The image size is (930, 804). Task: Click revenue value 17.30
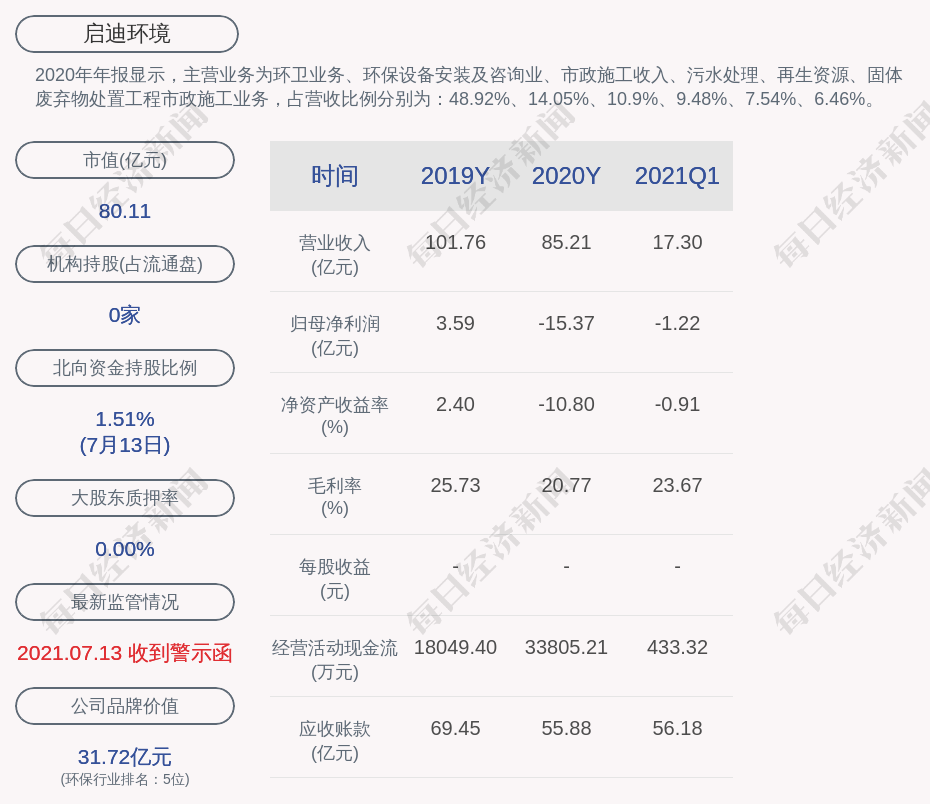[677, 243]
